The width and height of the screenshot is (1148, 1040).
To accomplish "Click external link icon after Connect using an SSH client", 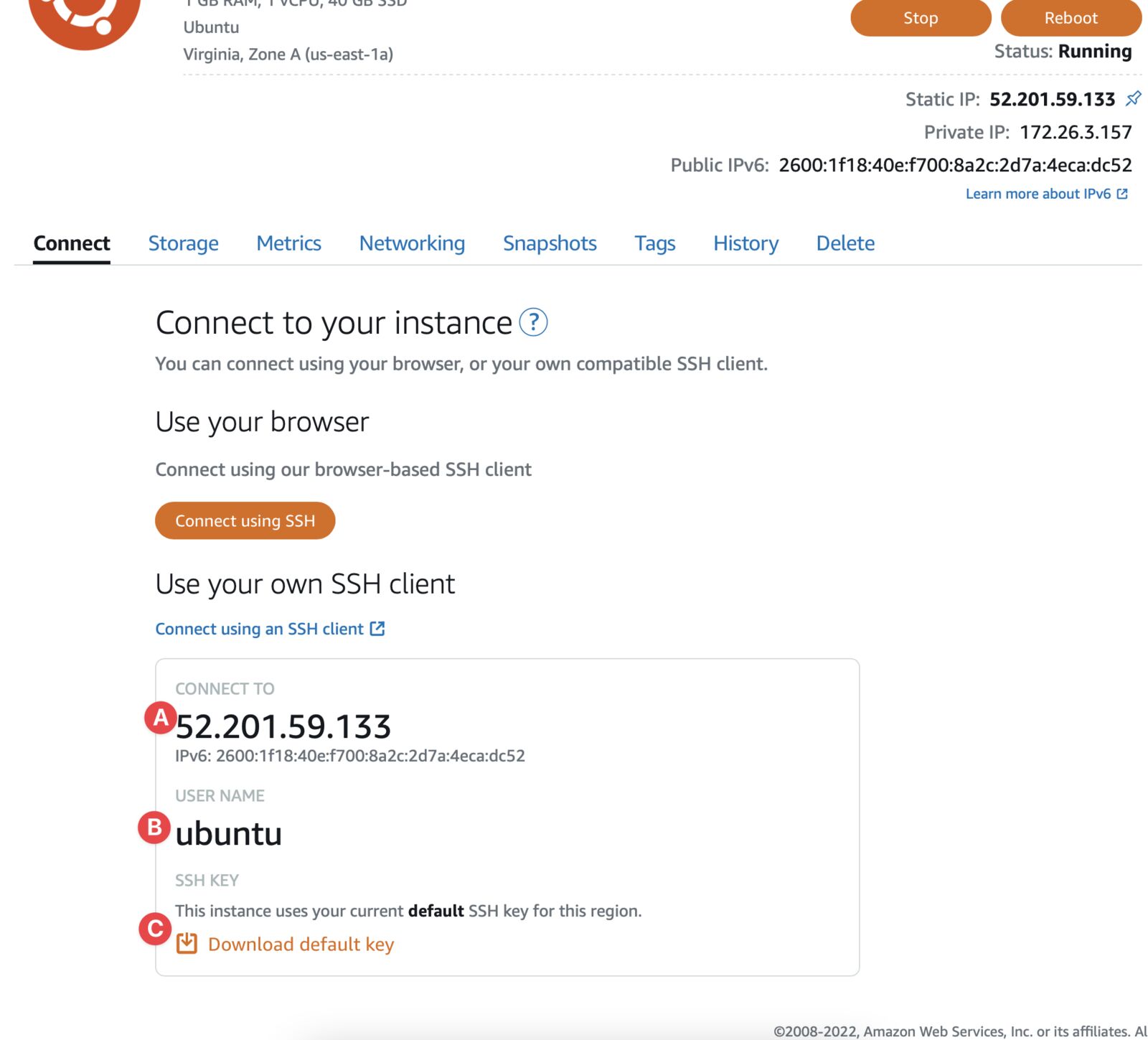I will point(377,629).
